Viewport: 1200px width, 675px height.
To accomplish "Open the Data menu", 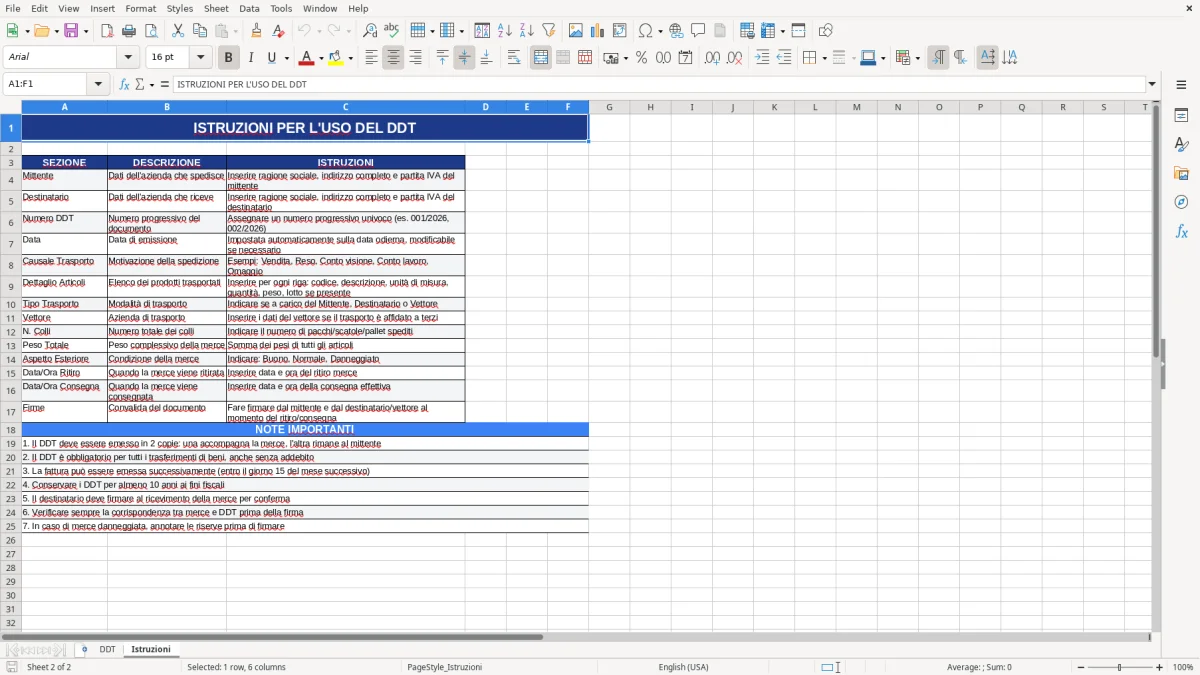I will (x=249, y=8).
